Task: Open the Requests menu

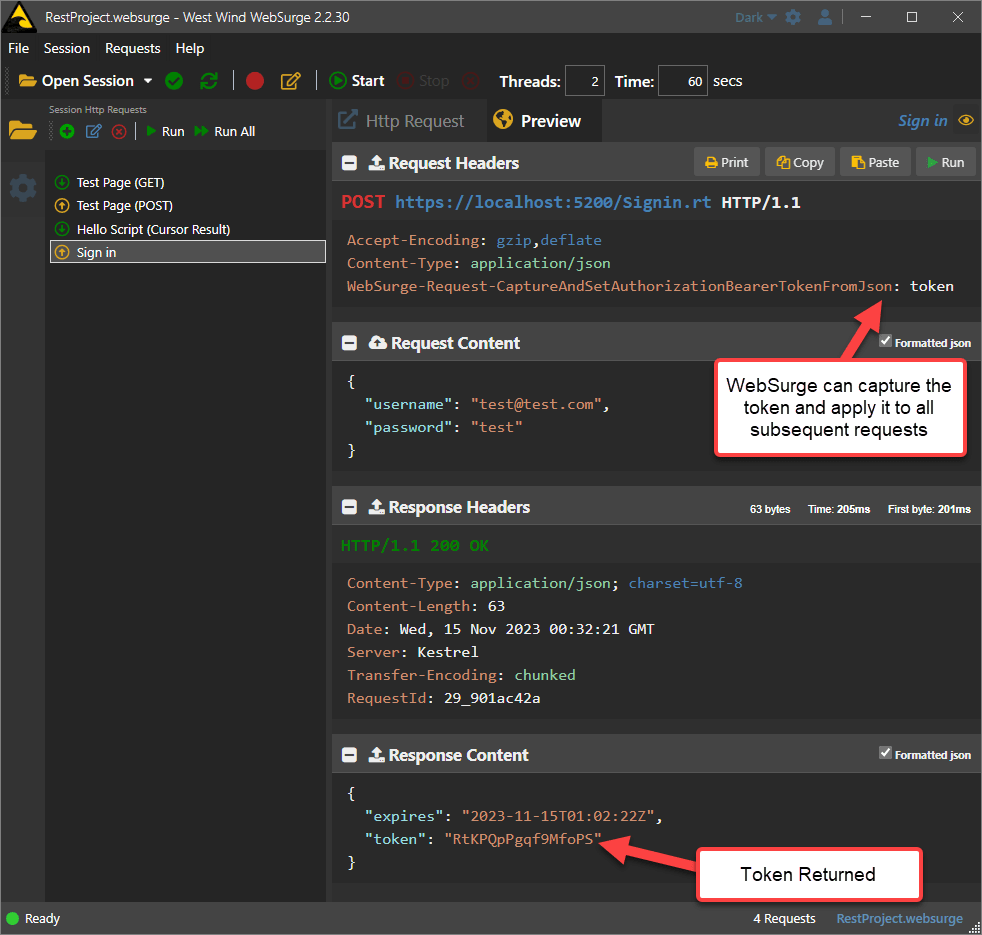Action: (133, 48)
